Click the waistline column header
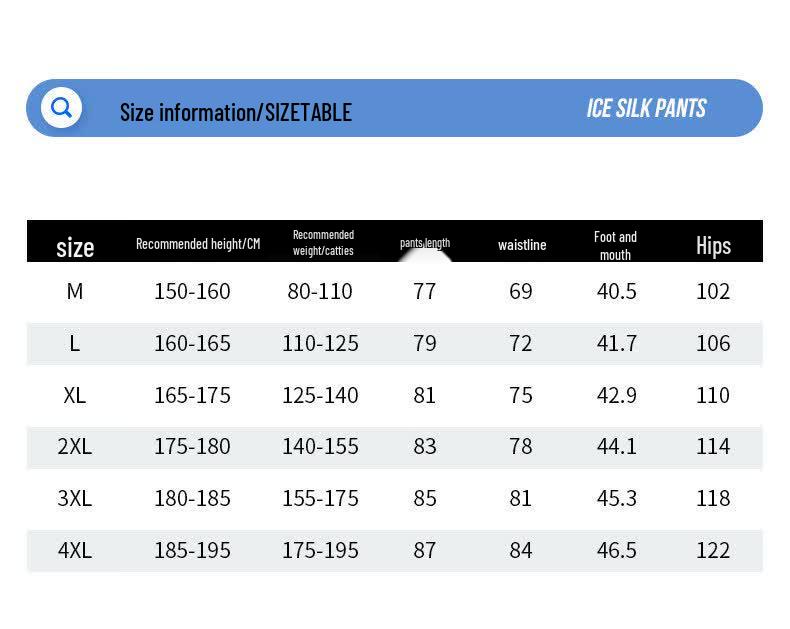Viewport: 790px width, 629px height. (522, 245)
